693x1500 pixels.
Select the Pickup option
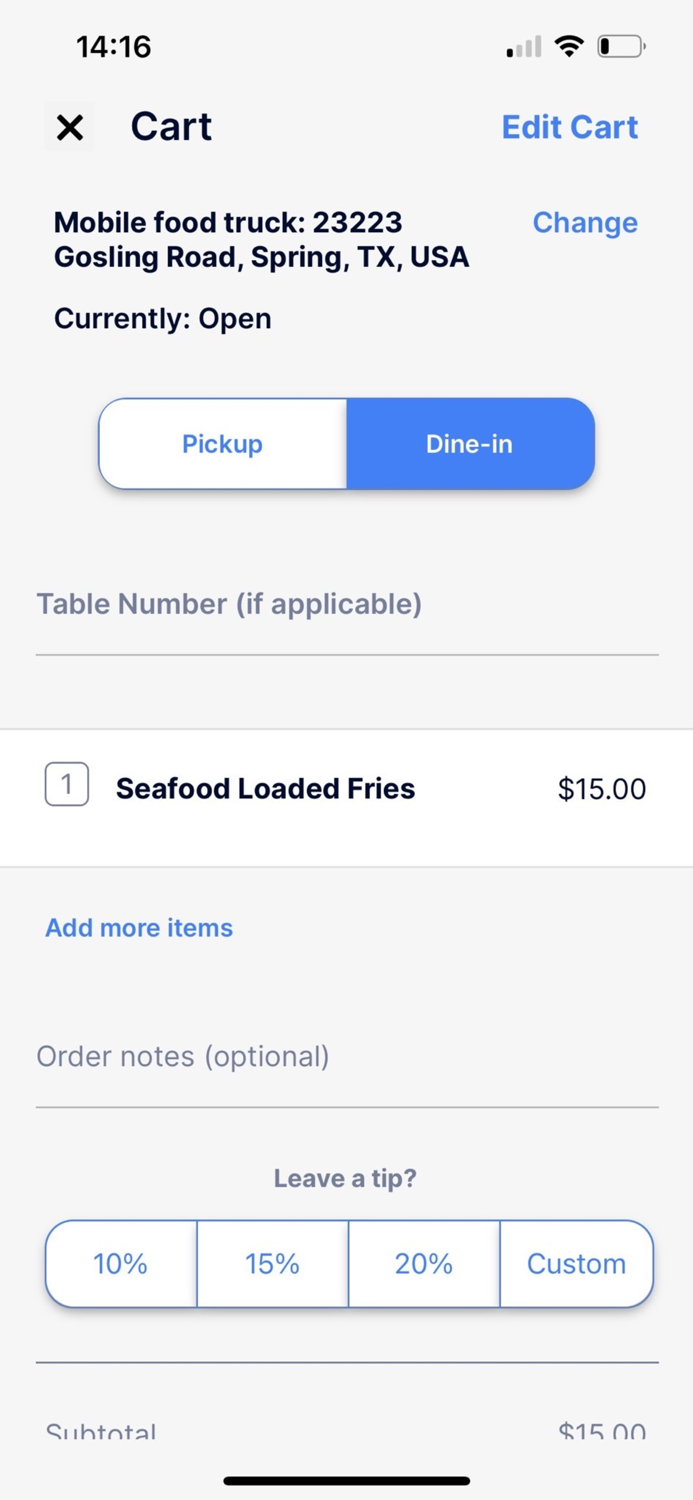pos(222,443)
